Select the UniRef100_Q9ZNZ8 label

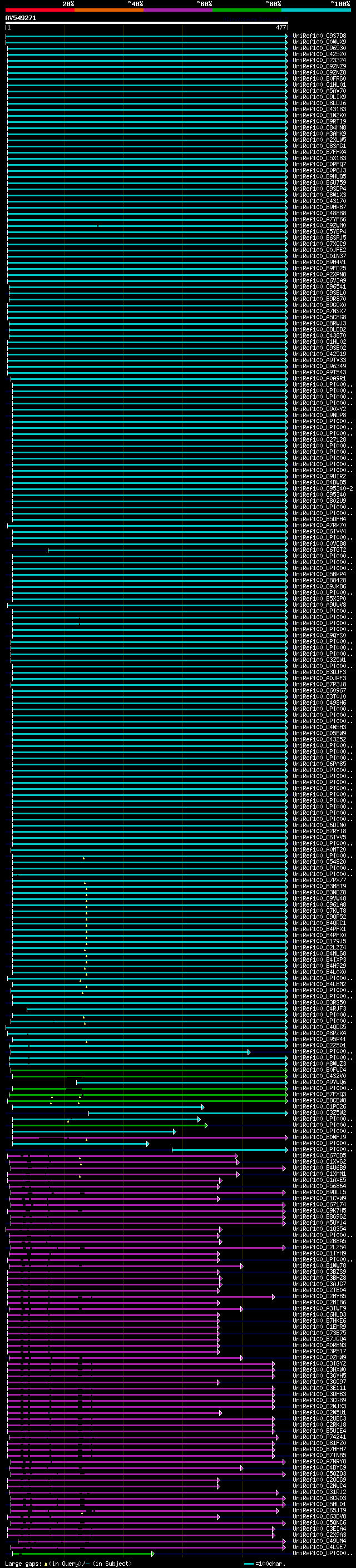coord(319,72)
